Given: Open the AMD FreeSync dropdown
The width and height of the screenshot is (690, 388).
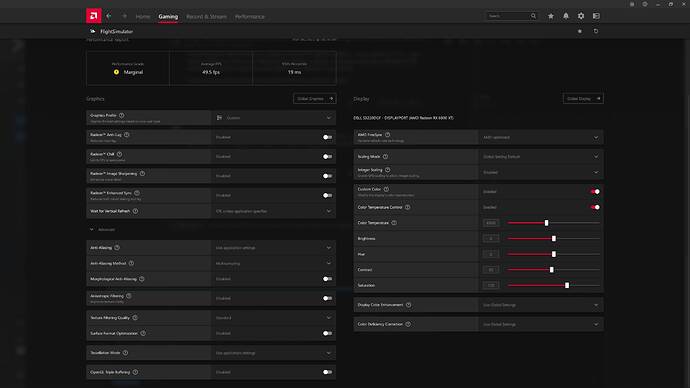Looking at the screenshot, I should click(541, 137).
